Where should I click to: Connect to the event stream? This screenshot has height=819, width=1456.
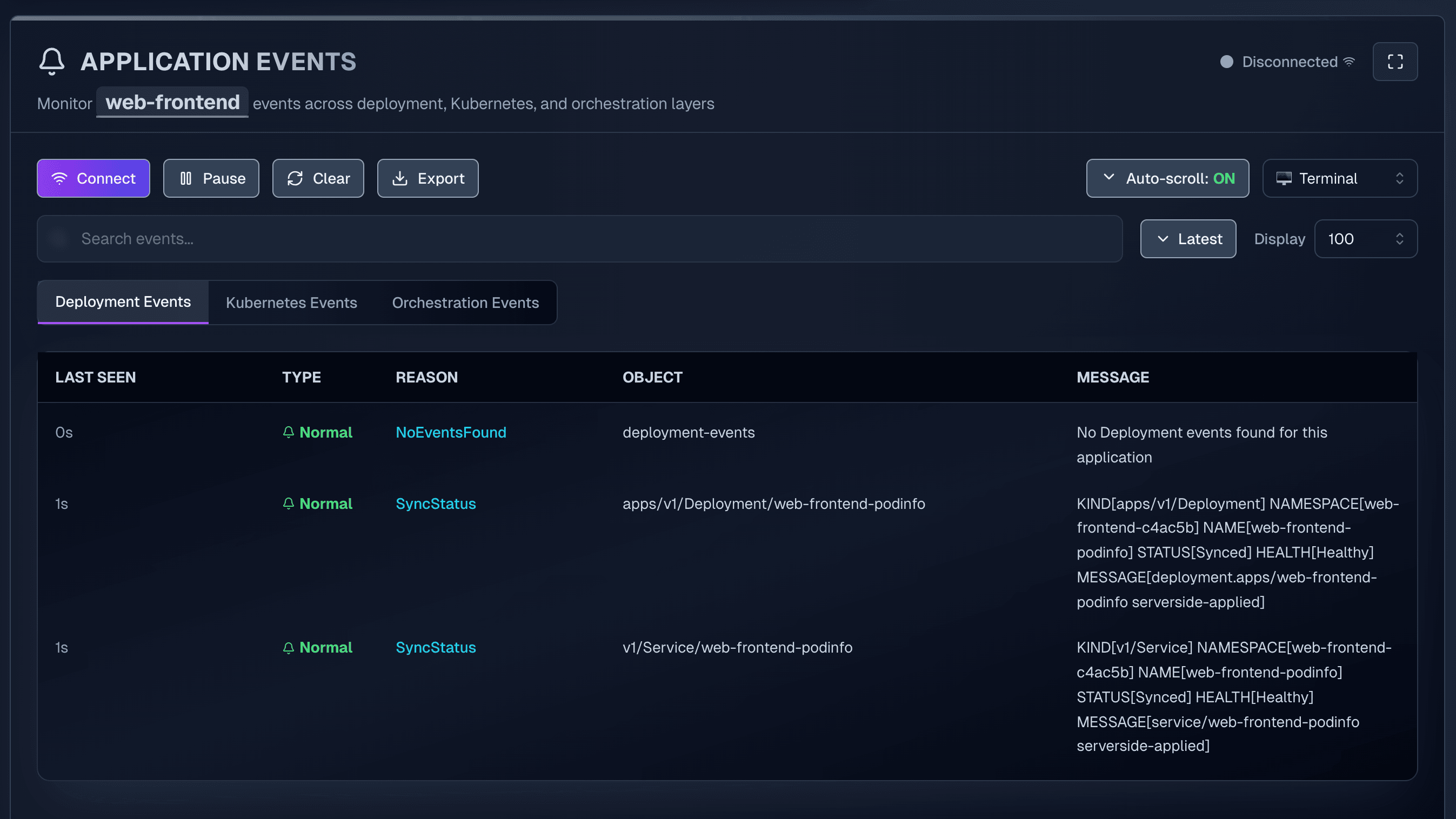pos(93,178)
